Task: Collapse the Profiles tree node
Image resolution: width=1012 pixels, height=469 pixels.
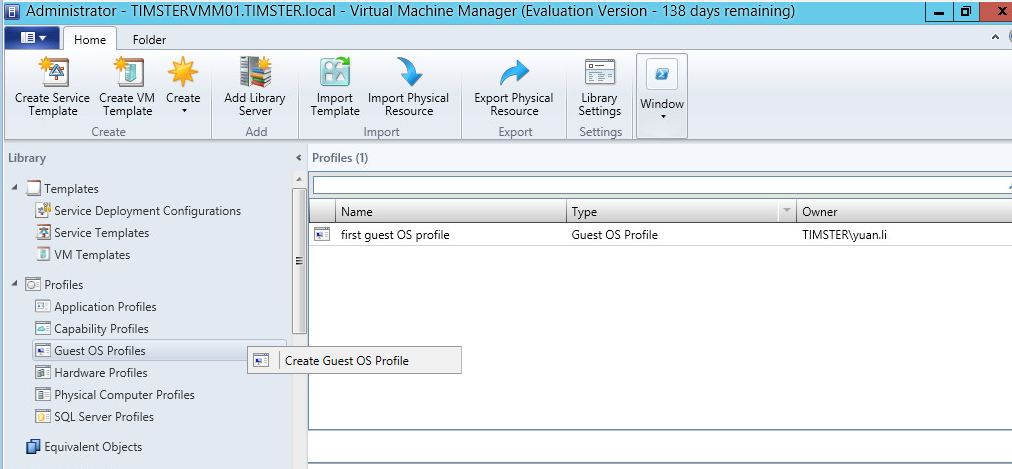Action: (15, 284)
